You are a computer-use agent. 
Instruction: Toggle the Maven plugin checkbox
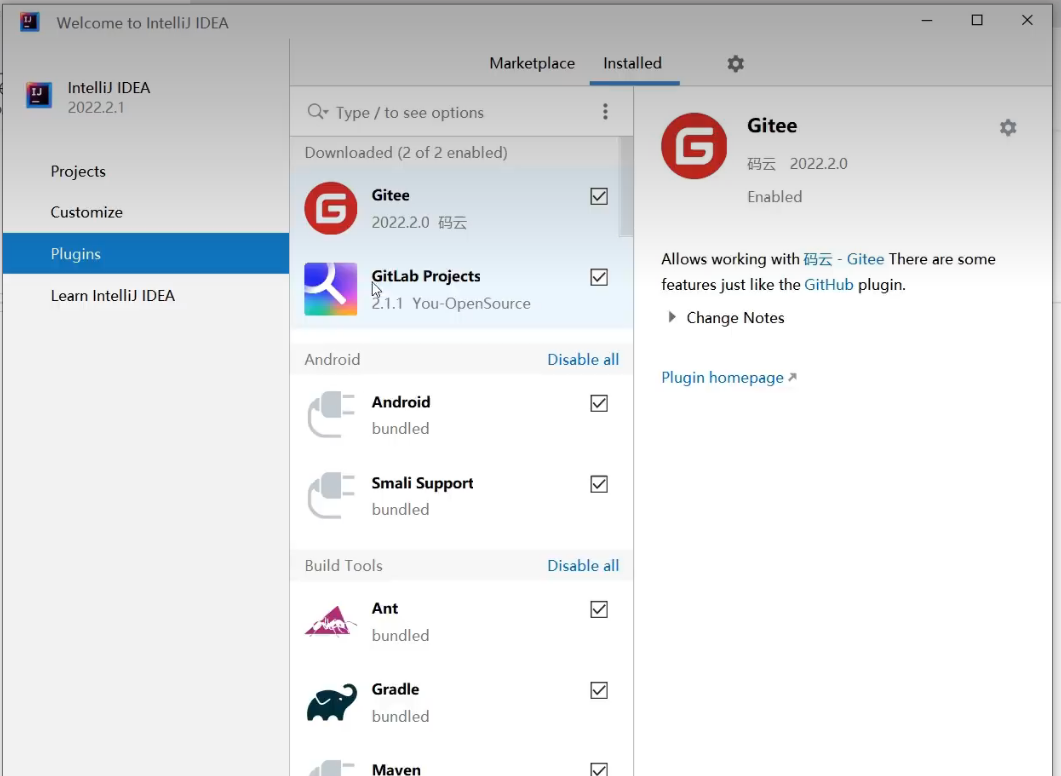599,769
